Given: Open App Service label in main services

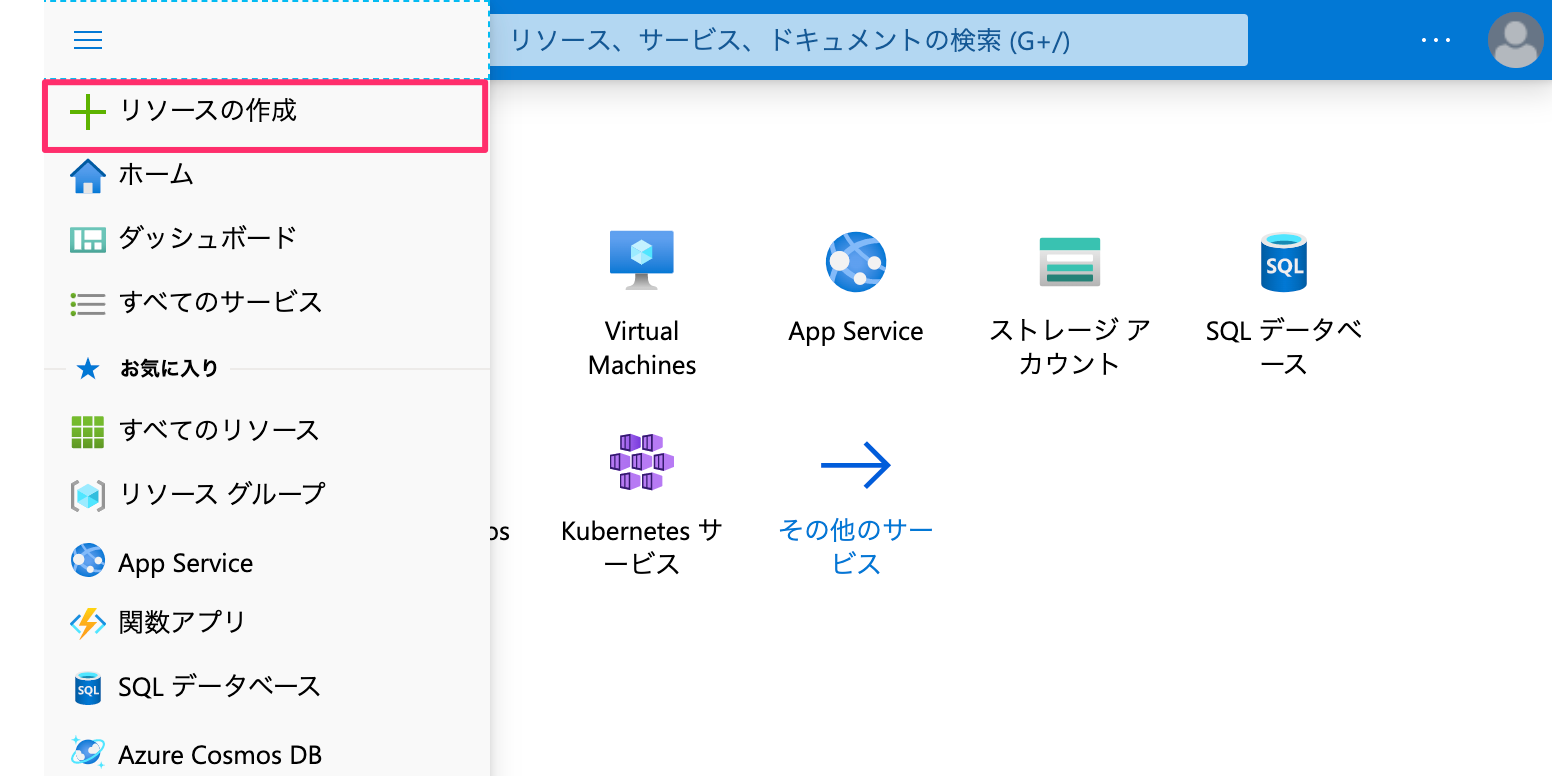Looking at the screenshot, I should 856,332.
